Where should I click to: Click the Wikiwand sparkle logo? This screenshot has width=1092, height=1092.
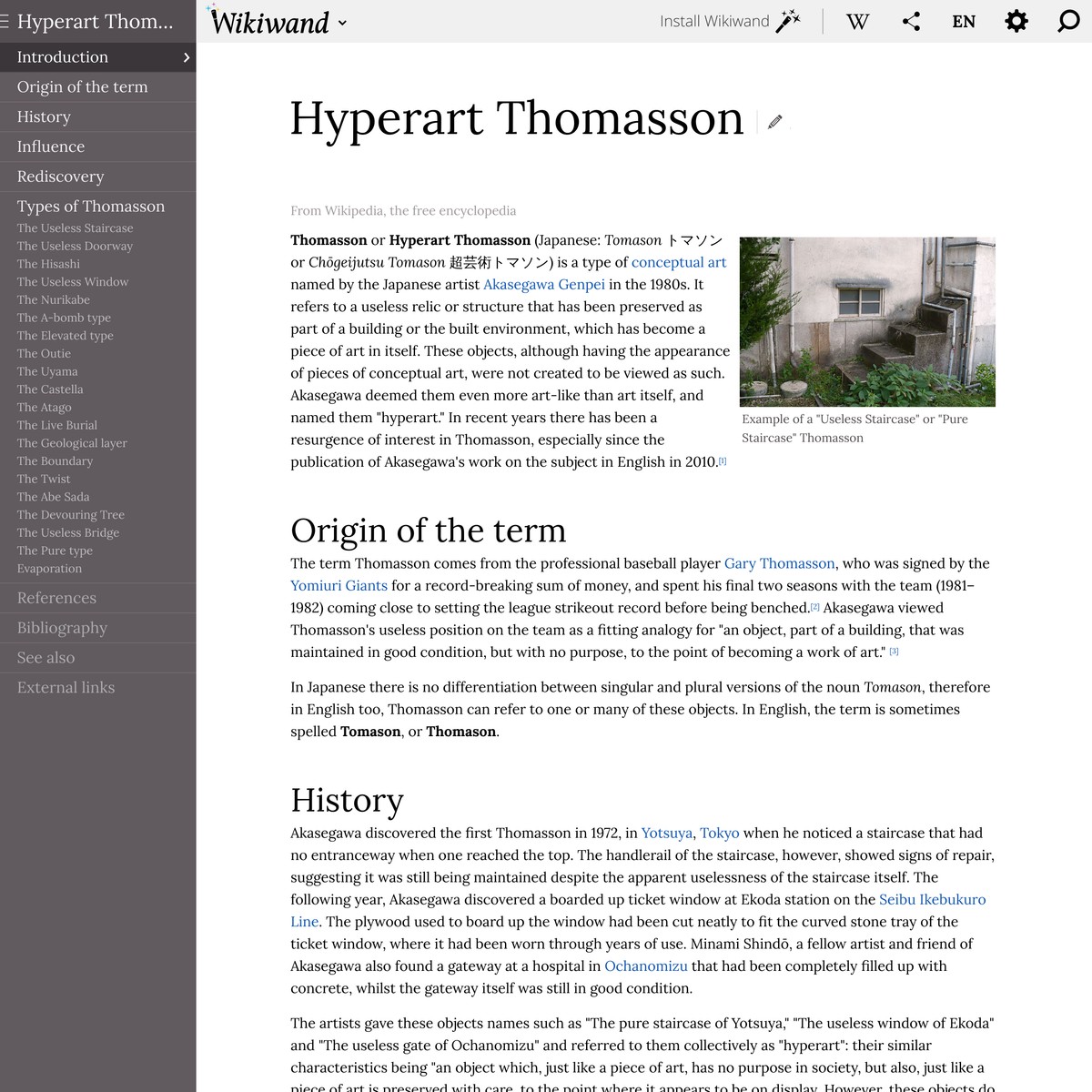click(x=268, y=21)
